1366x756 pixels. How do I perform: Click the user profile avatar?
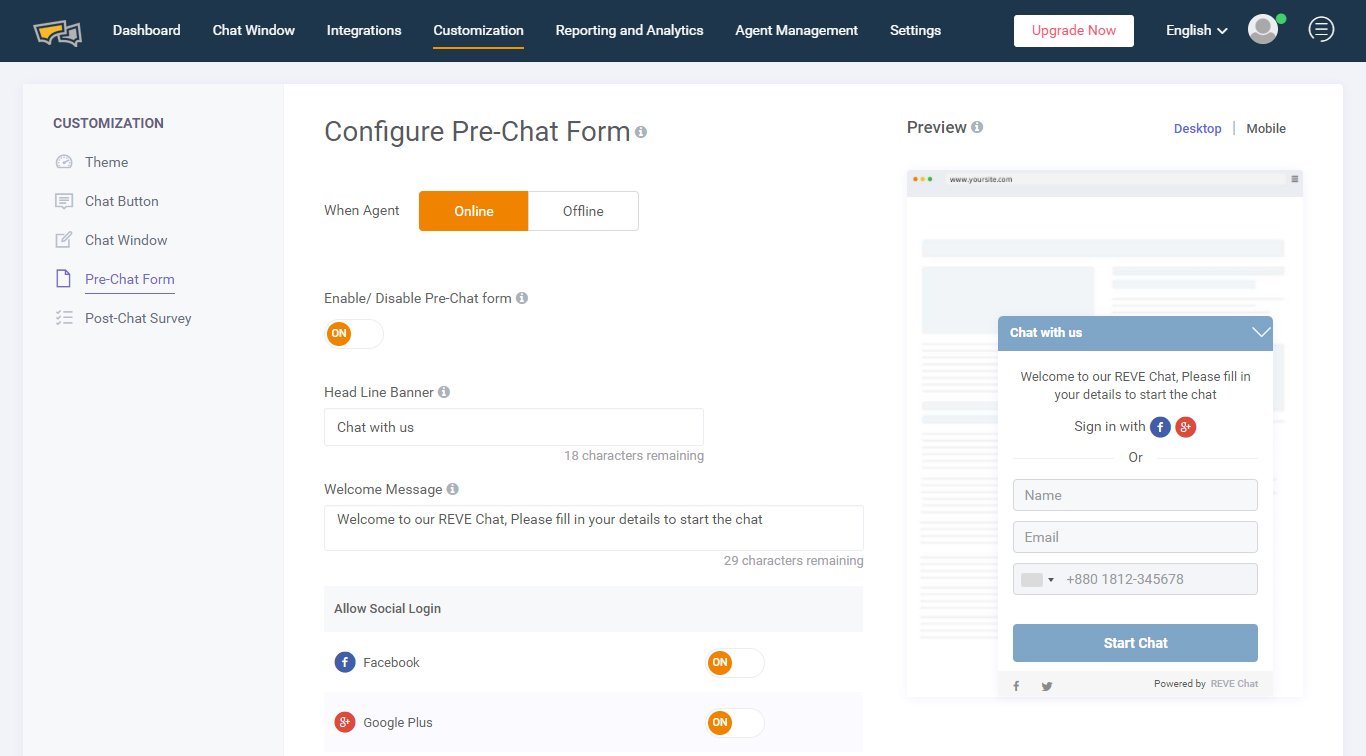click(x=1263, y=30)
